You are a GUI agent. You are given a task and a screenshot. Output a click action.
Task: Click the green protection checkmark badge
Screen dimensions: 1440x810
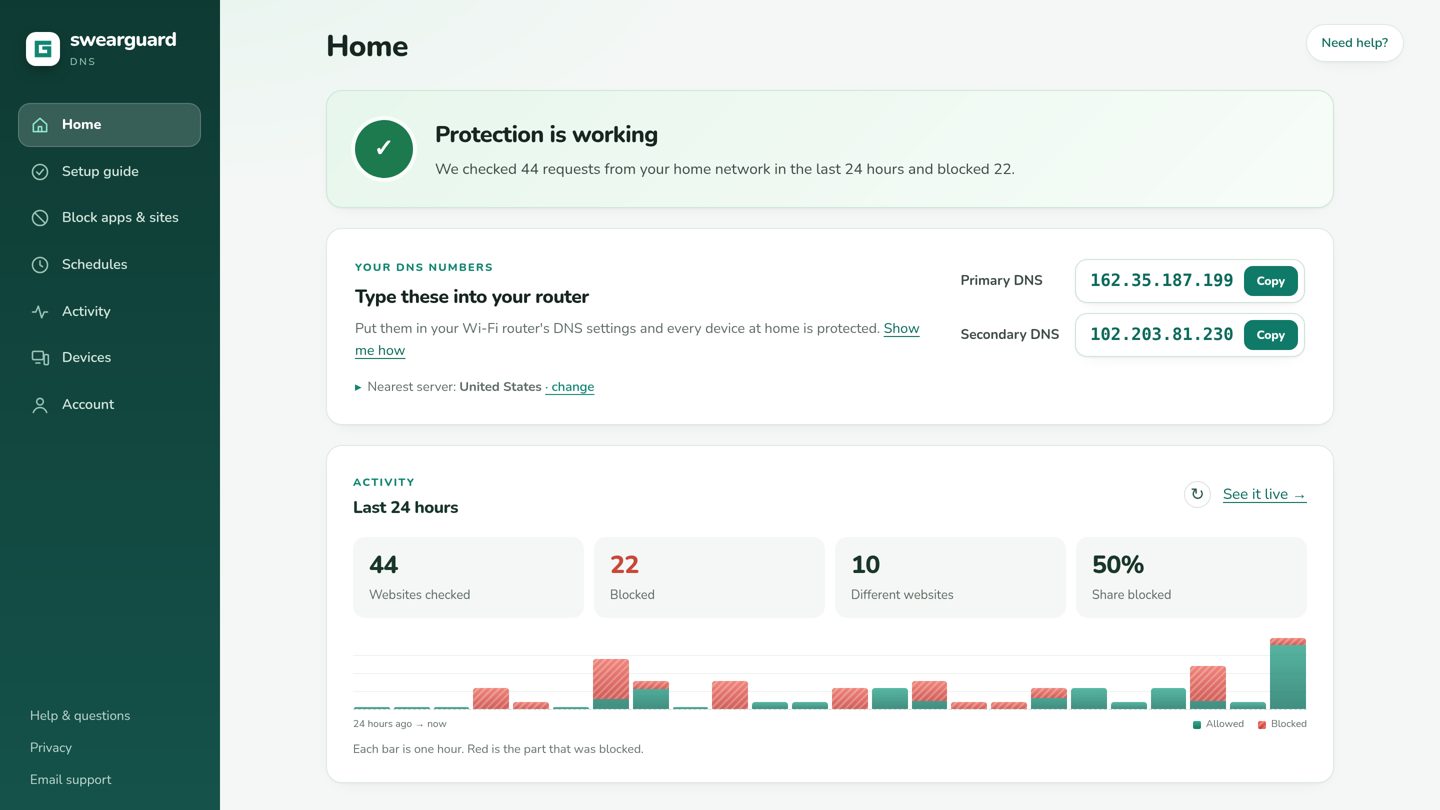(384, 149)
